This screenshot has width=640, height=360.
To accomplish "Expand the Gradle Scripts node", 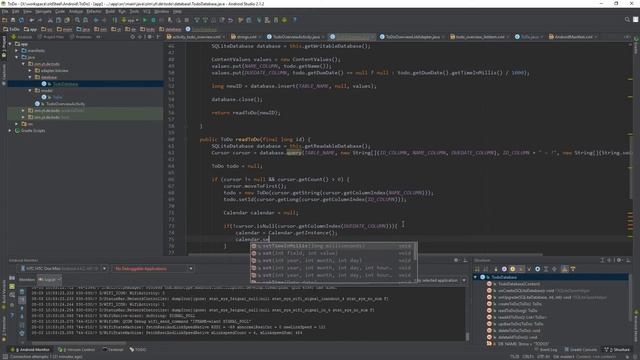I will pos(10,131).
